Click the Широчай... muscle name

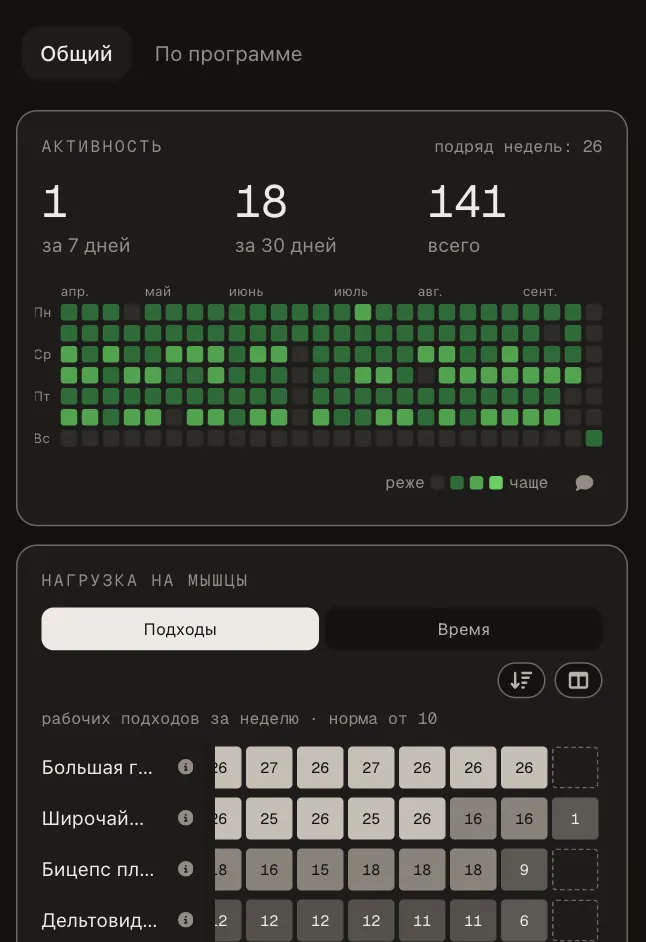(x=93, y=818)
